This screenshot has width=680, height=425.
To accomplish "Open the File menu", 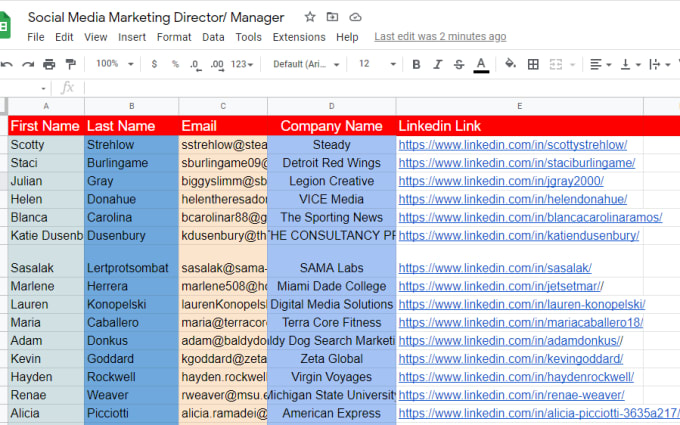I will tap(36, 37).
